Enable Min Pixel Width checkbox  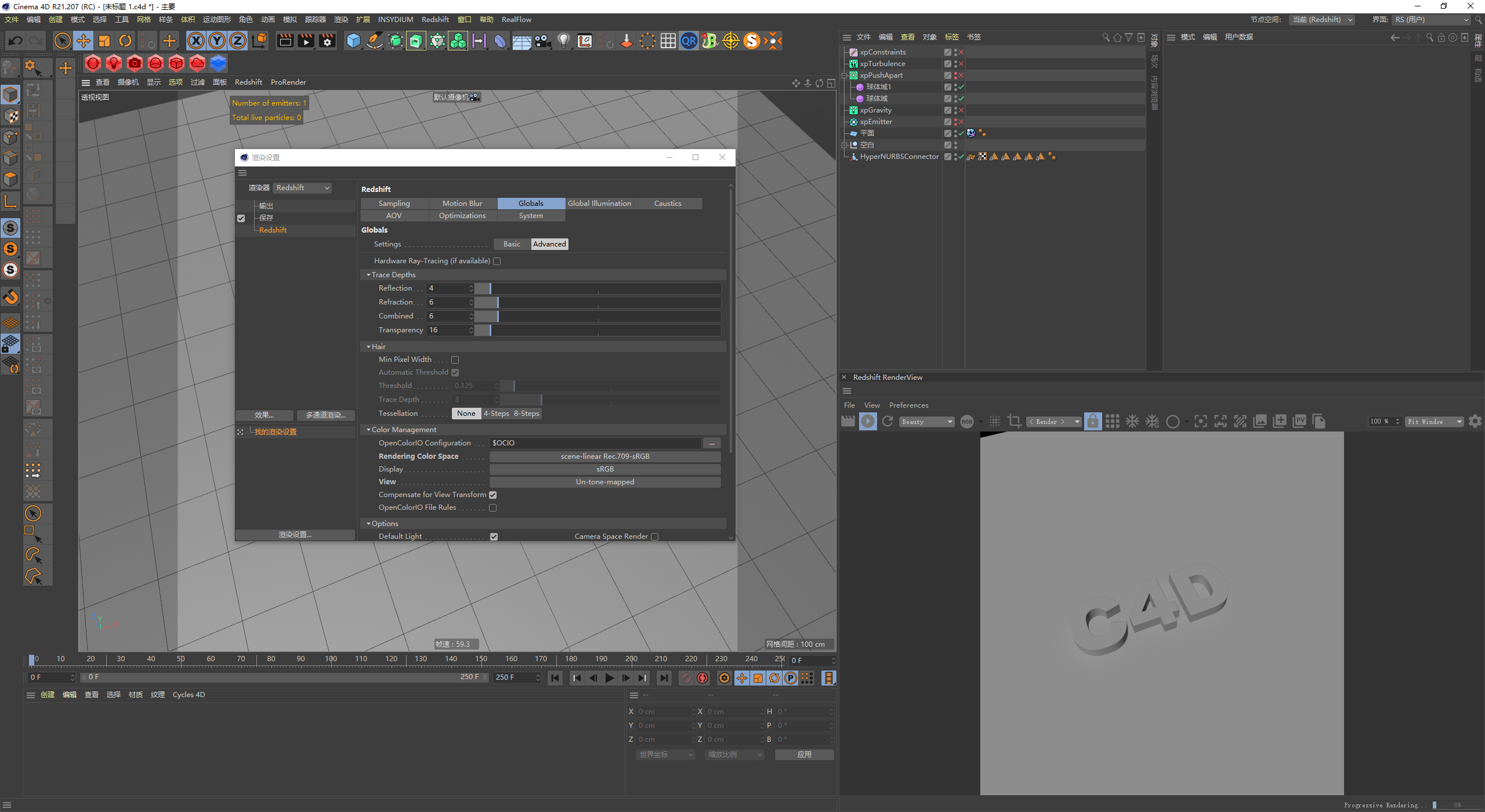point(455,360)
